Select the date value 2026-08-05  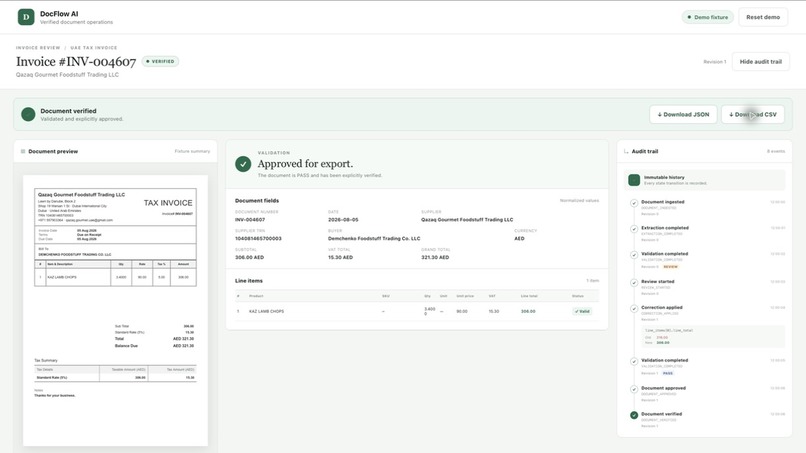[343, 220]
